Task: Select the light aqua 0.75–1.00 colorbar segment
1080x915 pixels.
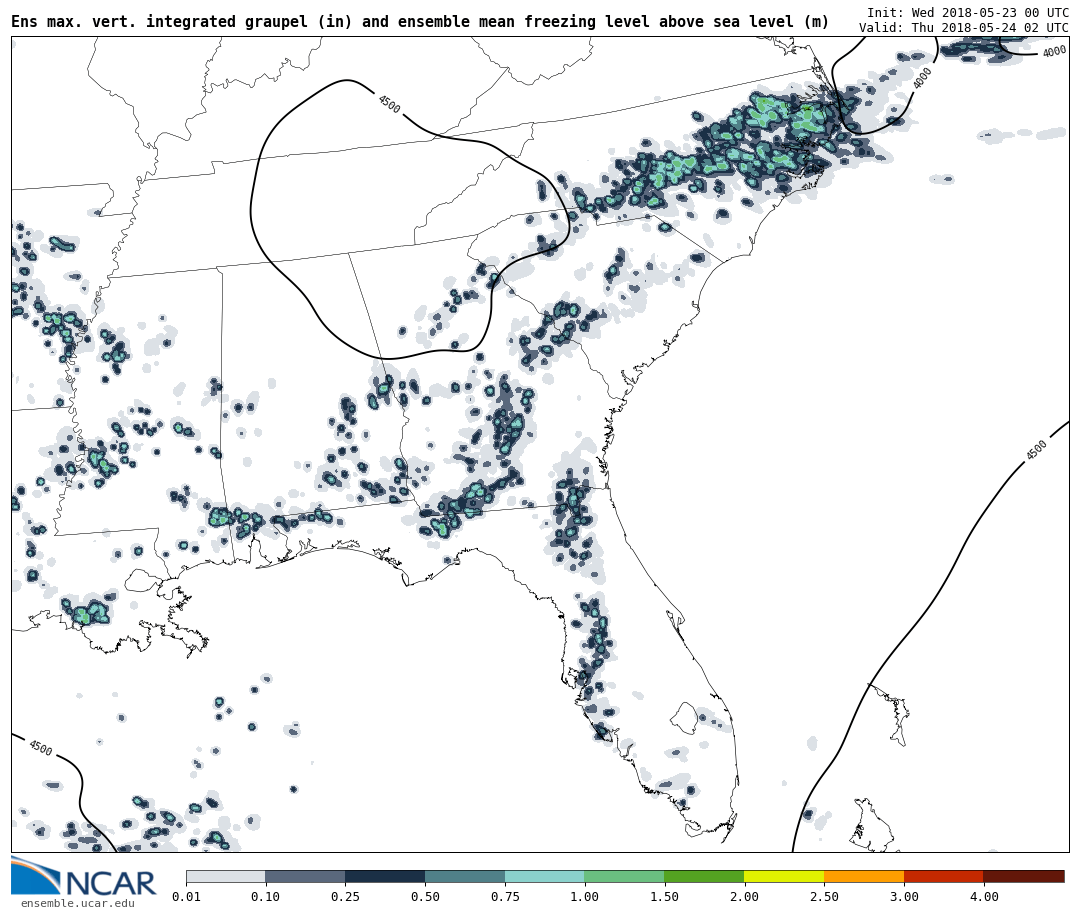Action: point(544,876)
